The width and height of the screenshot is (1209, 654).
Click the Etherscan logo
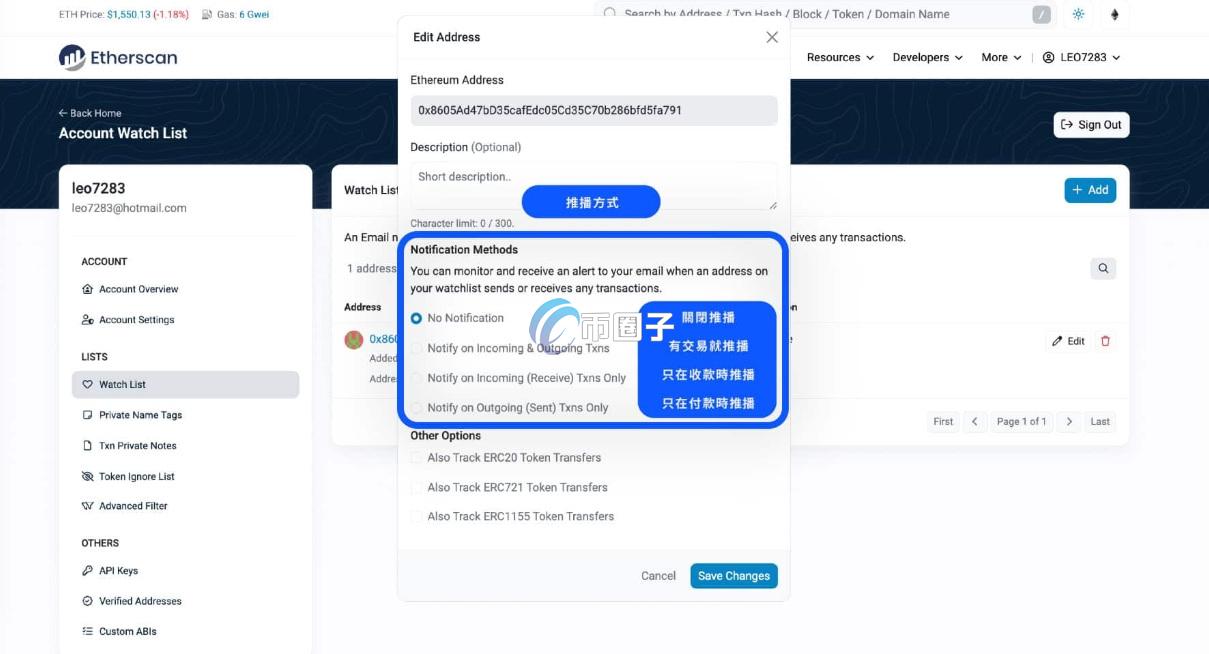point(117,57)
